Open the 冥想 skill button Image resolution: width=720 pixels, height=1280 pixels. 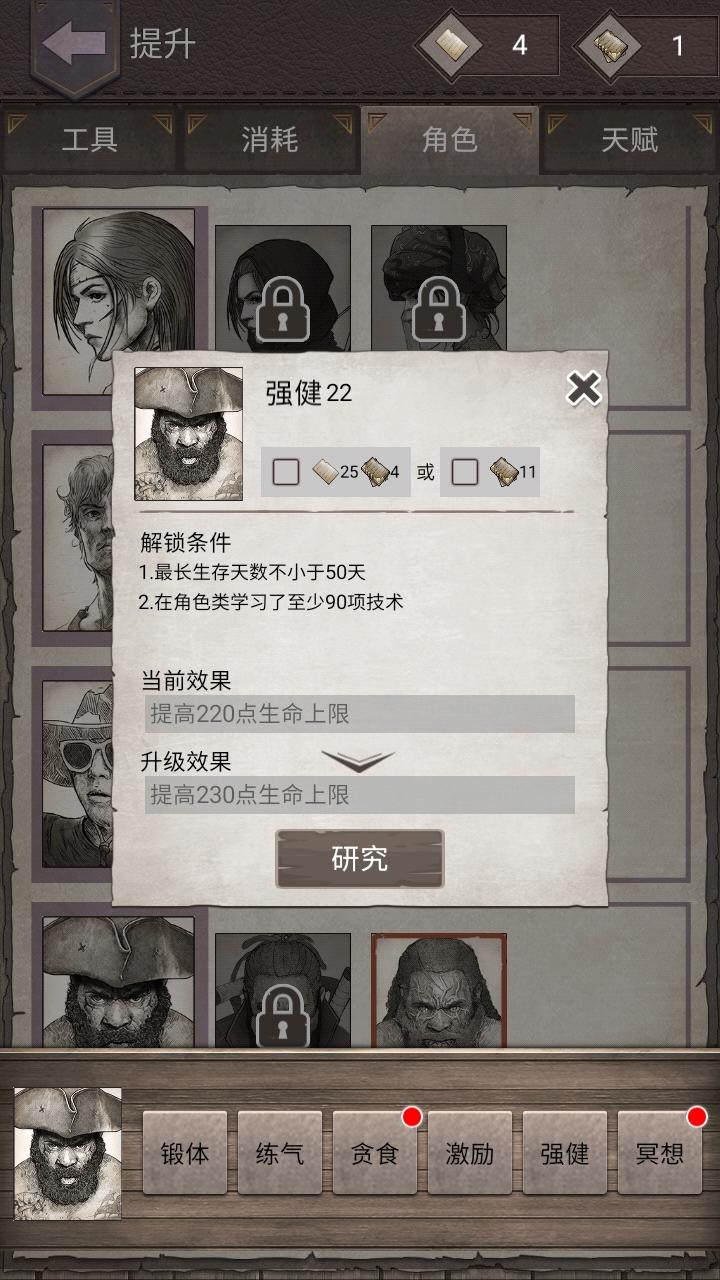click(x=660, y=1153)
